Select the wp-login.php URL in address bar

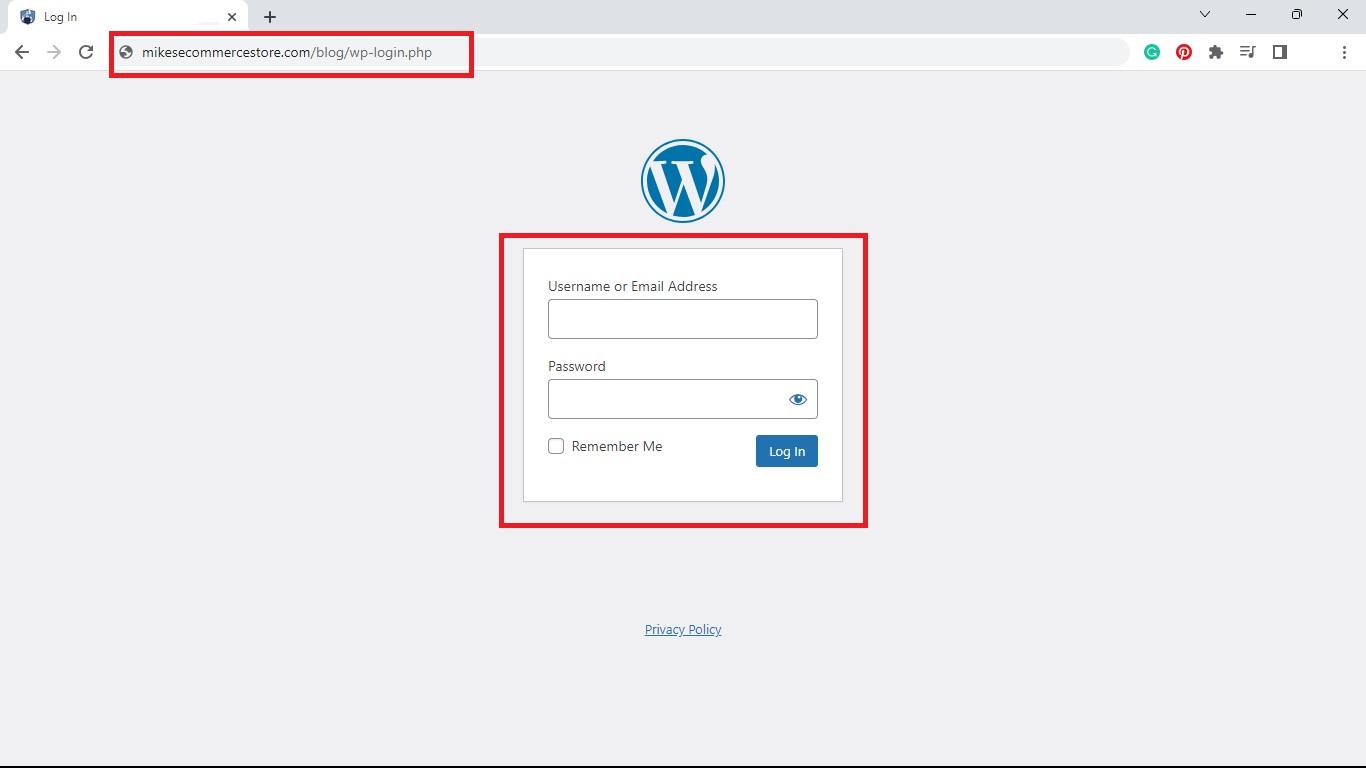287,52
